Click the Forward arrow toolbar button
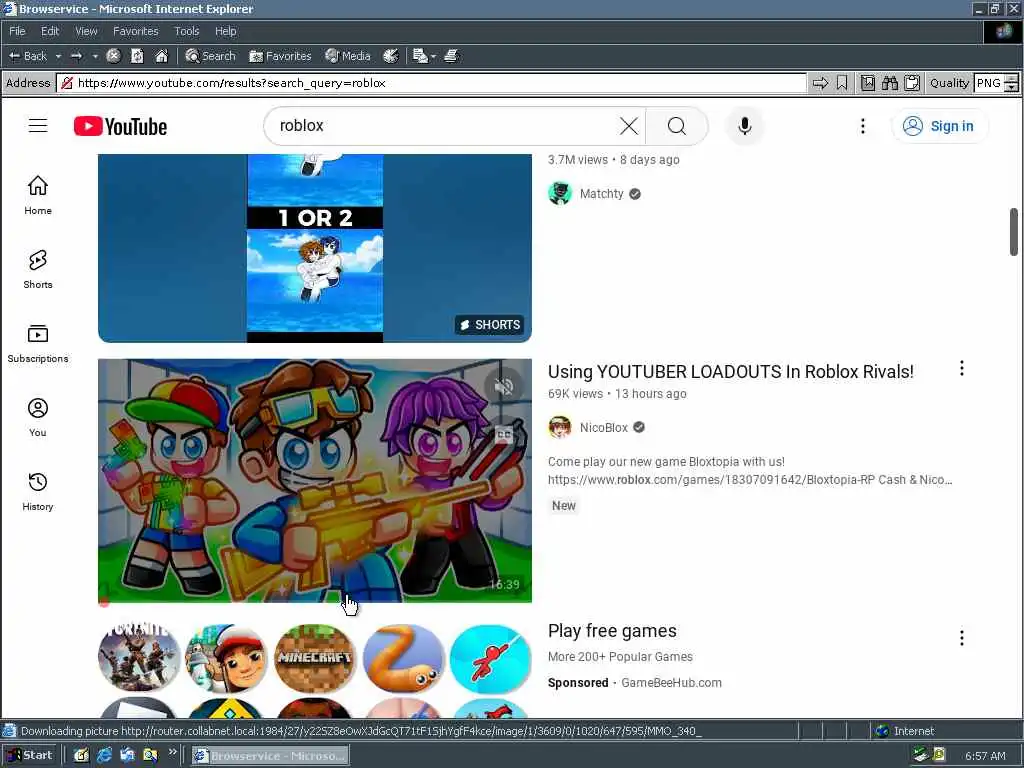1024x768 pixels. [x=76, y=56]
